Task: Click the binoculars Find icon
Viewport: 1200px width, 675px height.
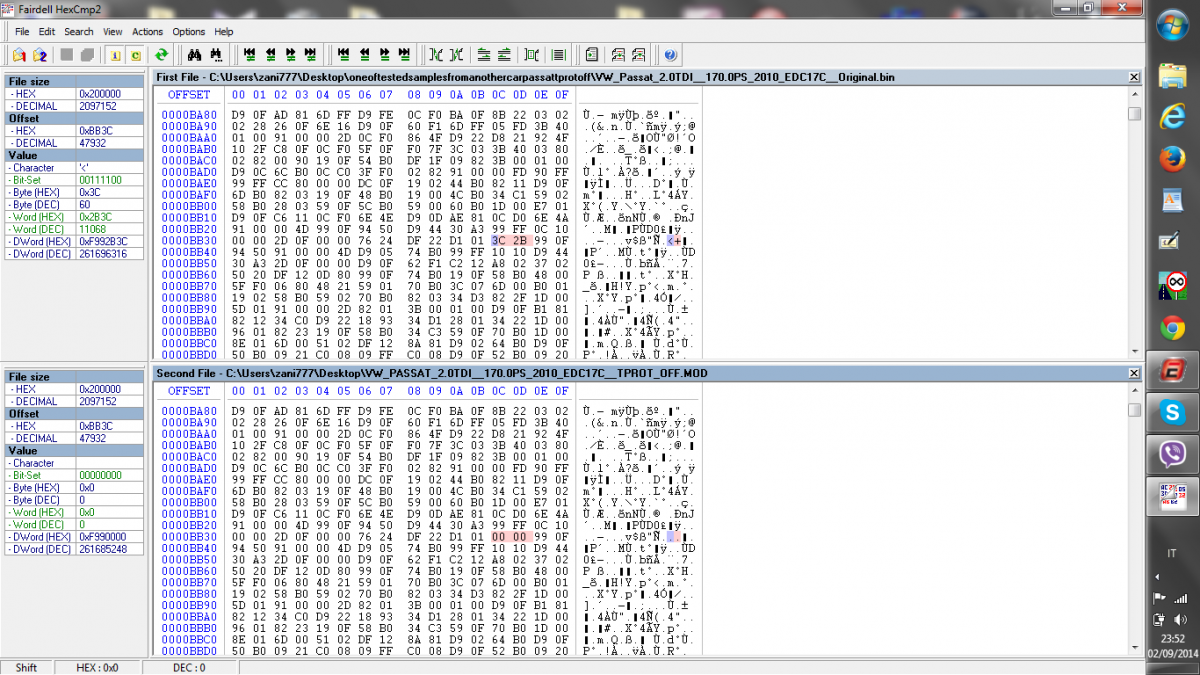Action: tap(194, 54)
